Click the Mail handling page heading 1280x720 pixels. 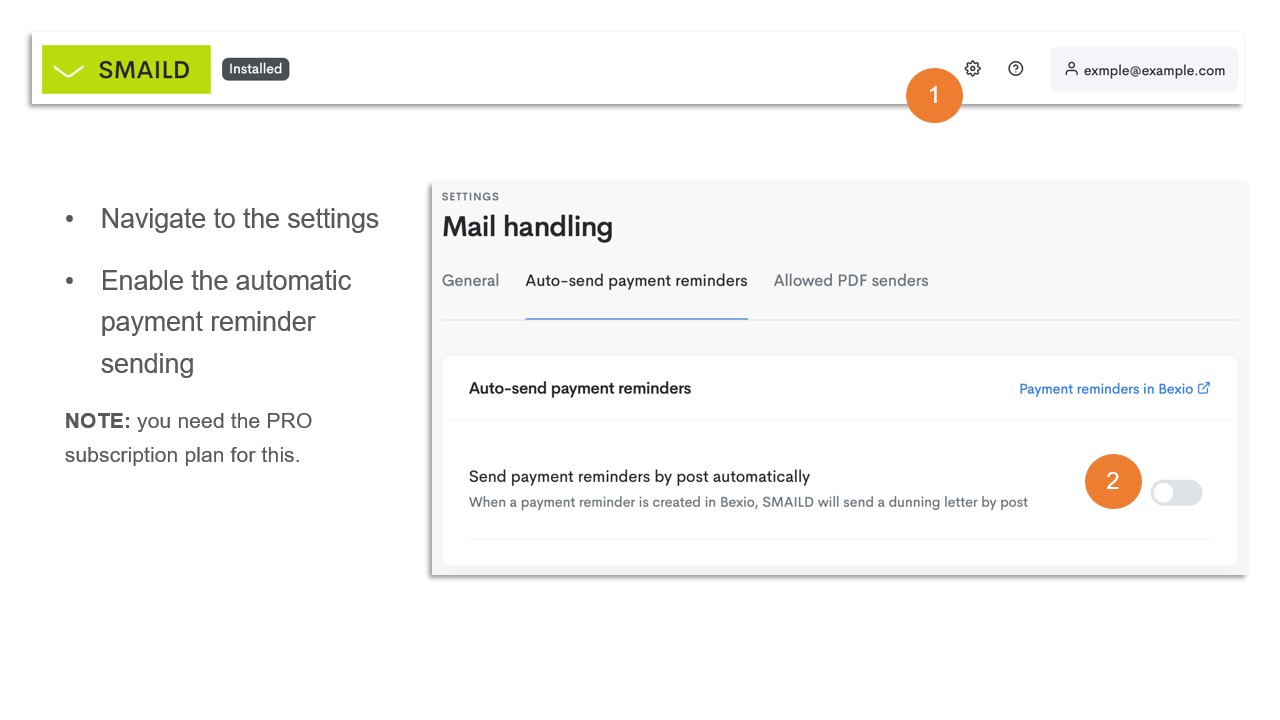[527, 227]
